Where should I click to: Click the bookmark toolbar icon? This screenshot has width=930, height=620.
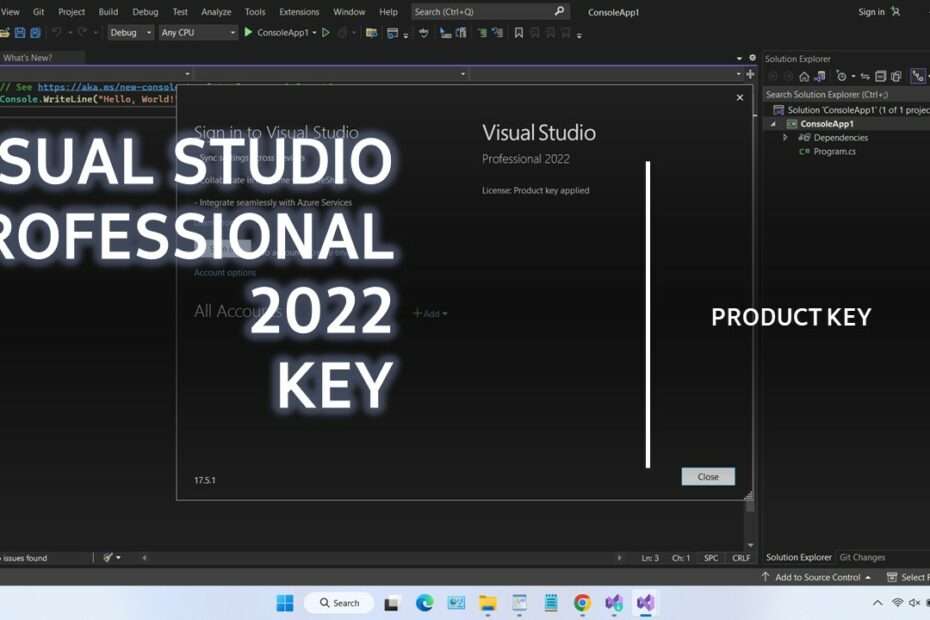point(518,33)
